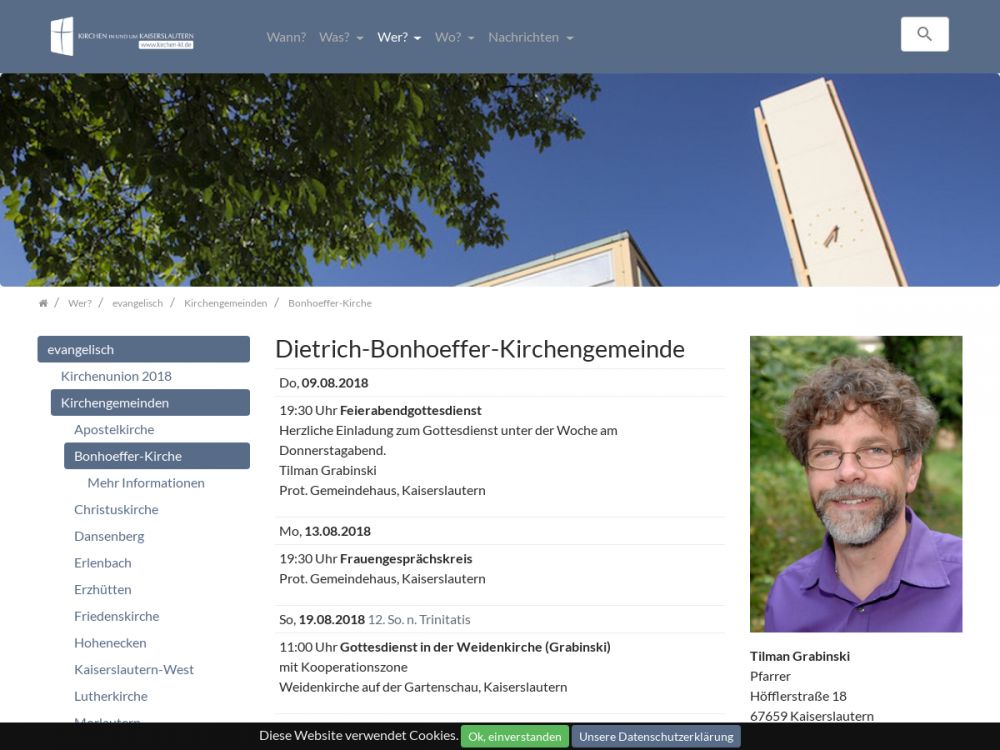Go to Christuskirche in sidebar
Image resolution: width=1000 pixels, height=750 pixels.
tap(116, 509)
